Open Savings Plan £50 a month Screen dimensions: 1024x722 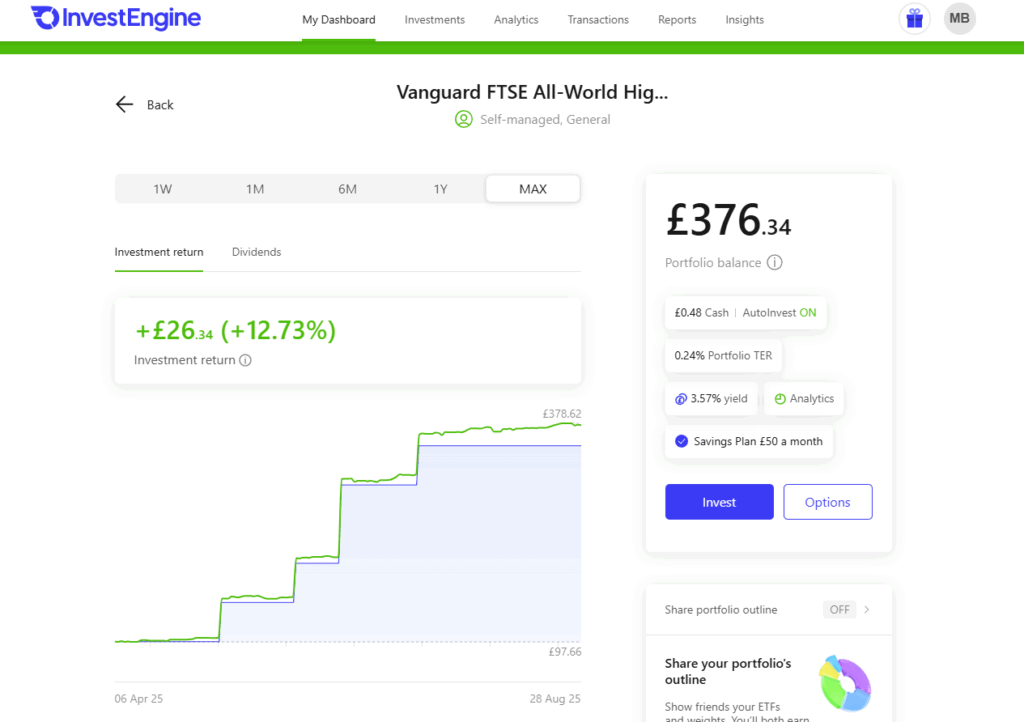coord(748,441)
